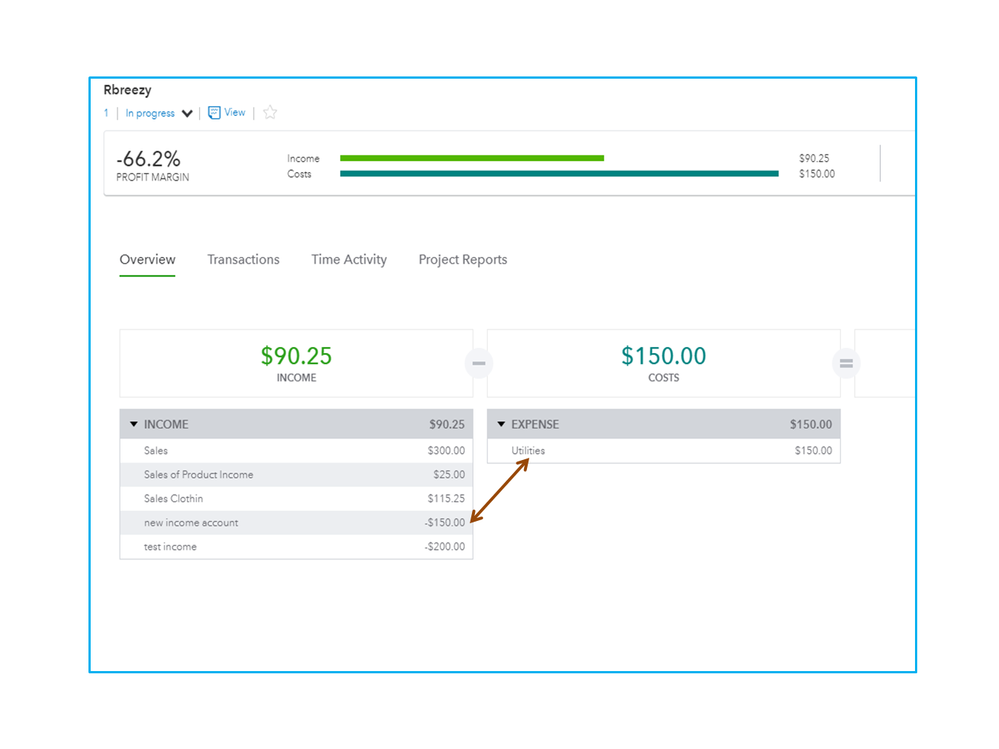The image size is (999, 749).
Task: Open the In progress status dropdown
Action: [x=159, y=113]
